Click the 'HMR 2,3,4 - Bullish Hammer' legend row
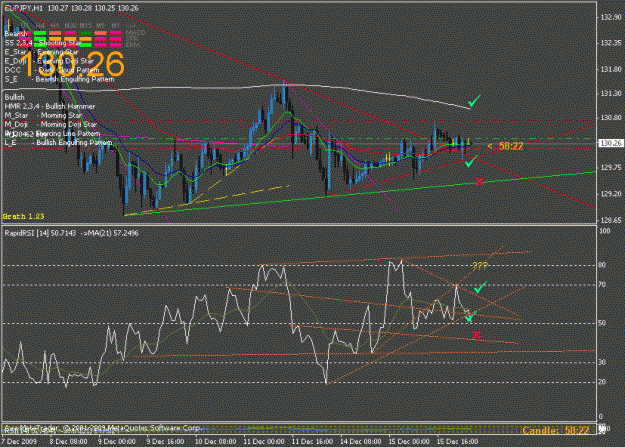The height and width of the screenshot is (447, 625). (x=50, y=106)
